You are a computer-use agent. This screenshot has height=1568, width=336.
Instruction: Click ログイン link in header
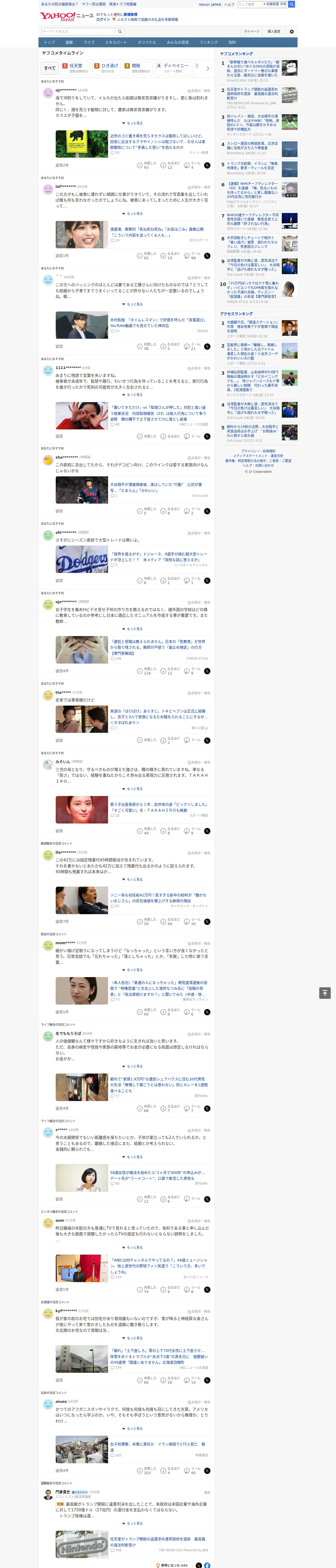pos(103,20)
